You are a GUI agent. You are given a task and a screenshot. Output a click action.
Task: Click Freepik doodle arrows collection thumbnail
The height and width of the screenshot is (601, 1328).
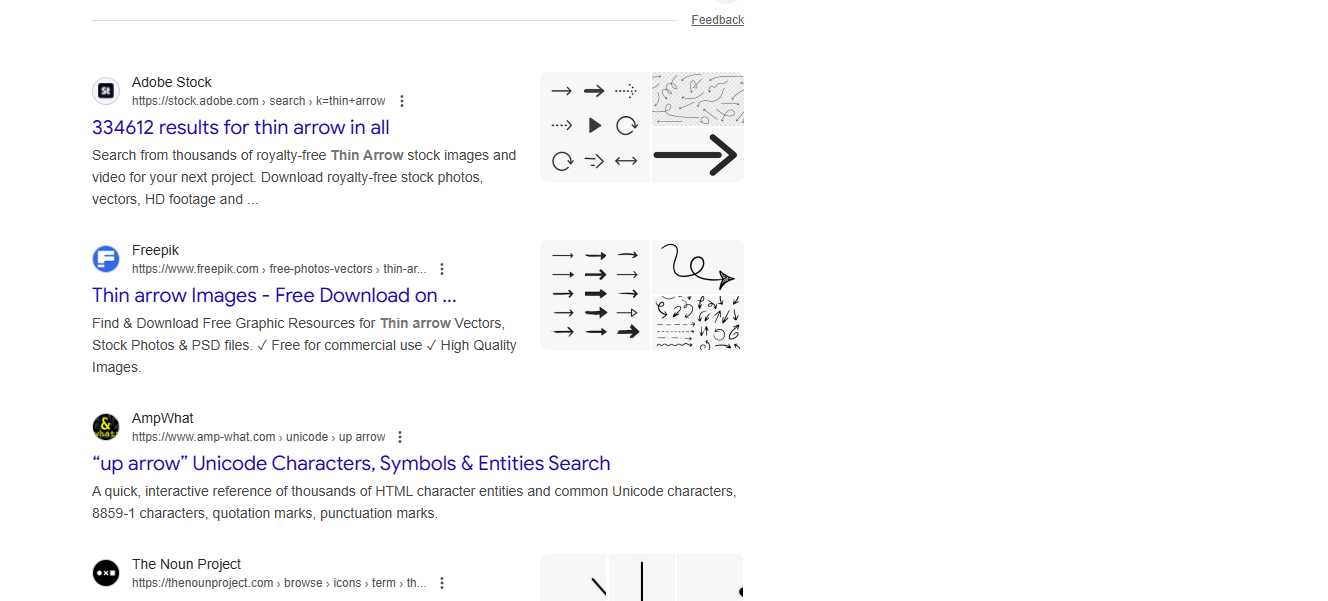[x=697, y=322]
